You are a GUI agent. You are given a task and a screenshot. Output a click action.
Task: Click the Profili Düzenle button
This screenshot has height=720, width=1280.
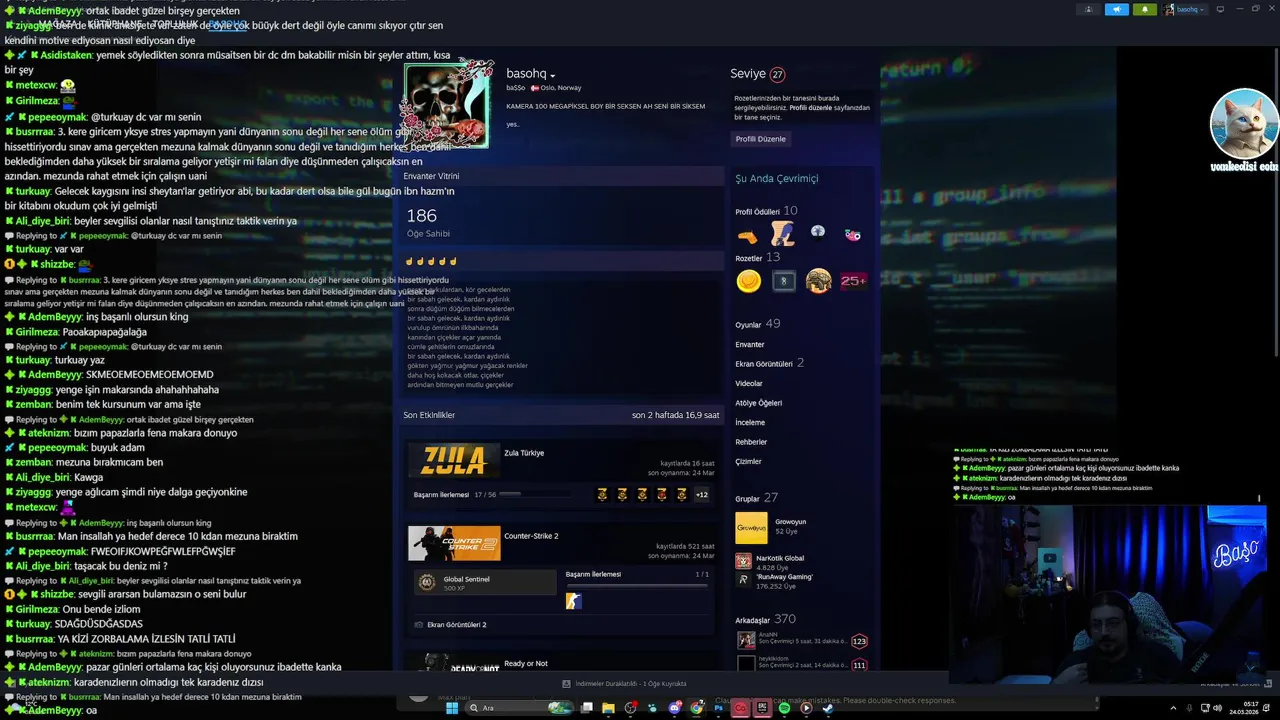760,139
